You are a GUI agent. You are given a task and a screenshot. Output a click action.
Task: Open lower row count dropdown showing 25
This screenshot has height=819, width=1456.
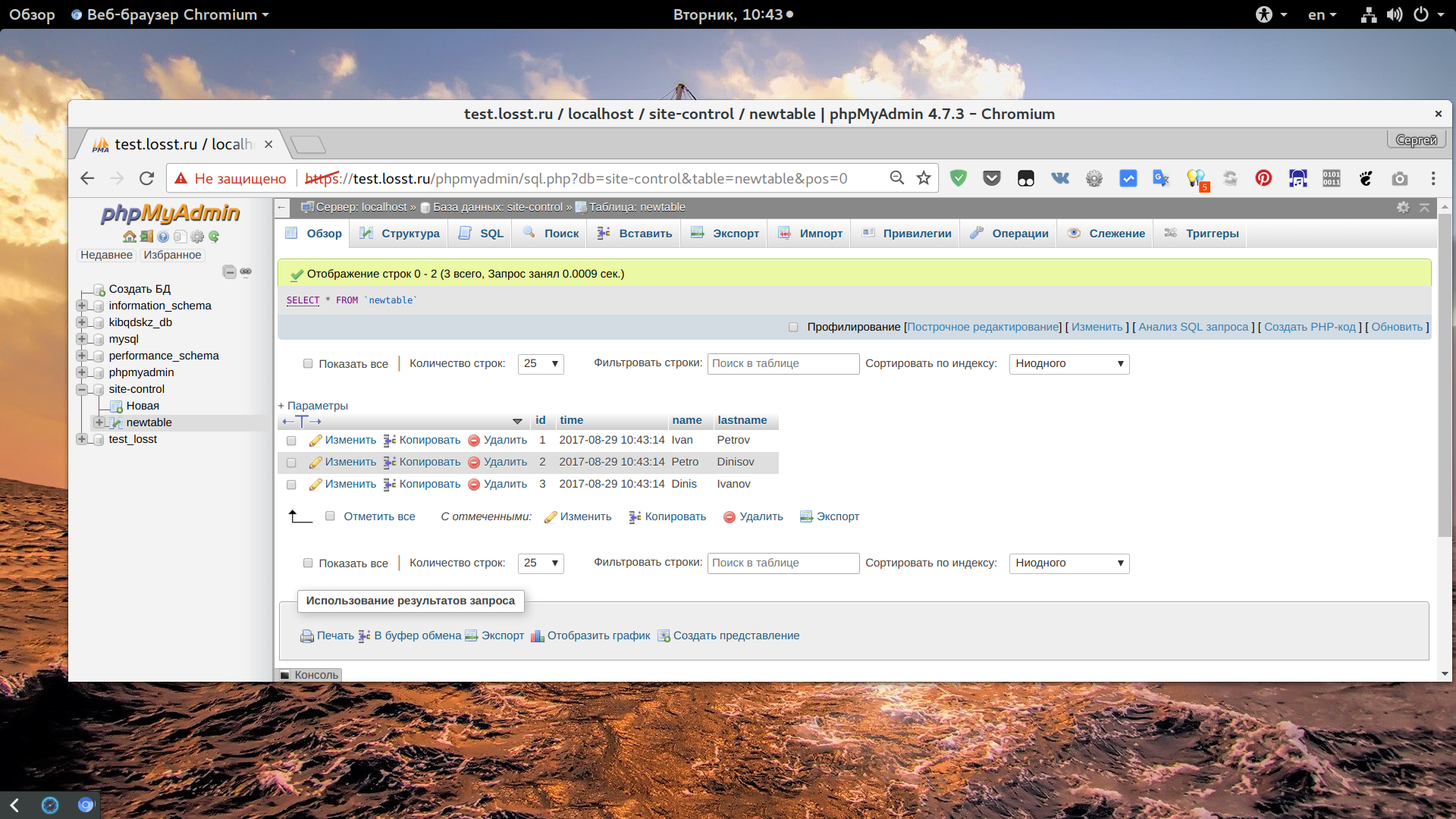[541, 563]
